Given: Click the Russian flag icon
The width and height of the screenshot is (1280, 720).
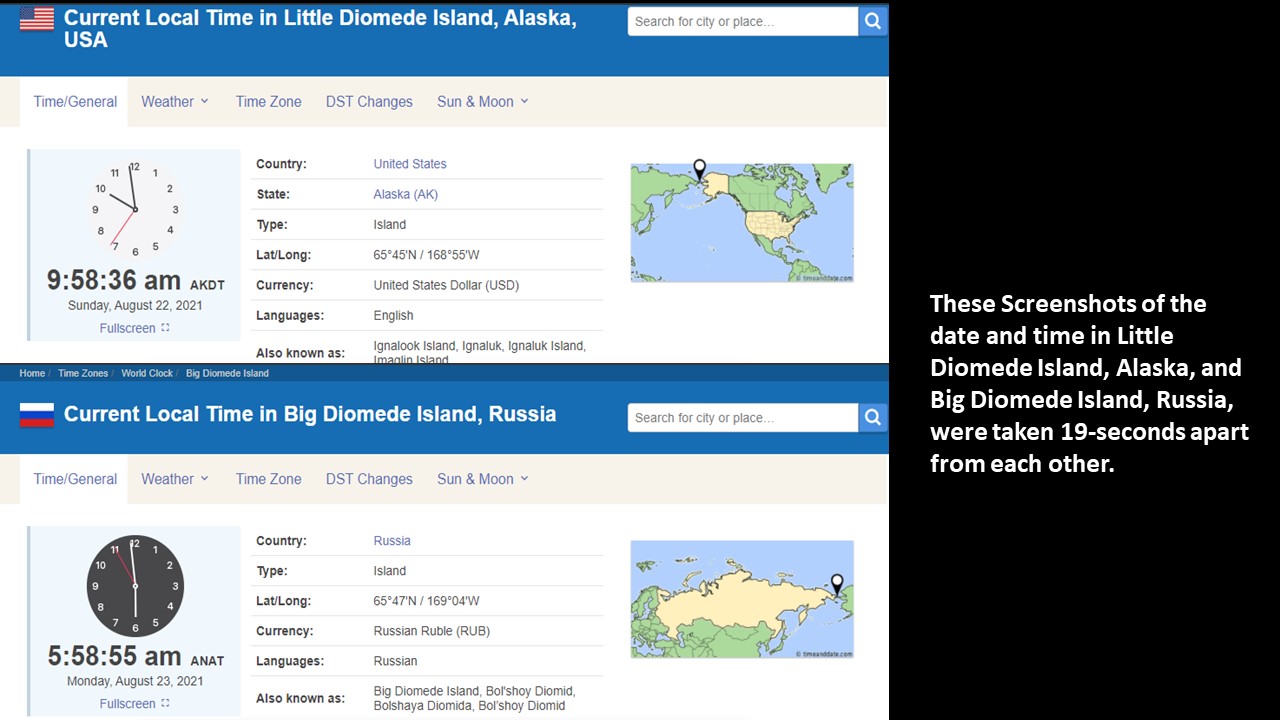Looking at the screenshot, I should click(x=37, y=415).
